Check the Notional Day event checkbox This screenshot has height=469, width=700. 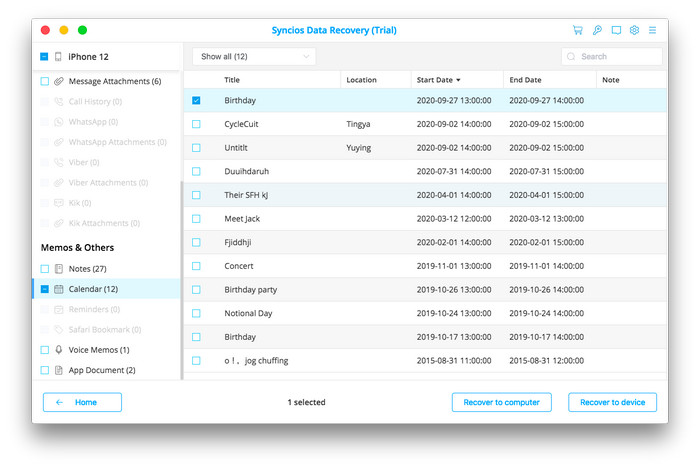(196, 313)
